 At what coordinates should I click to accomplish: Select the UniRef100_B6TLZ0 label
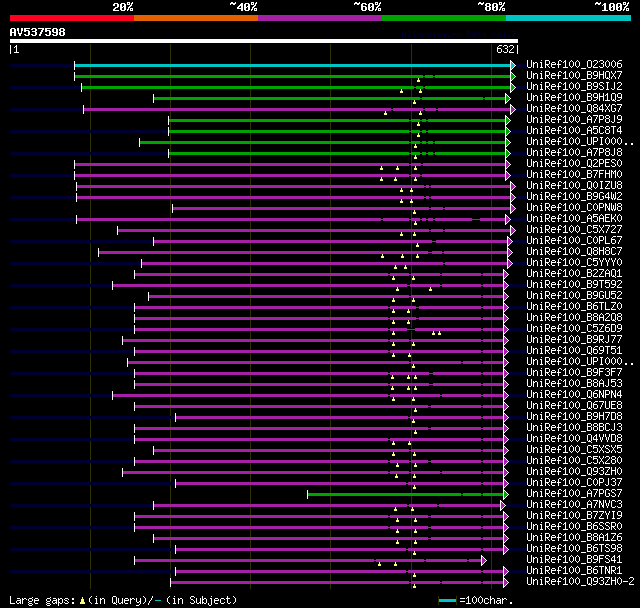574,307
